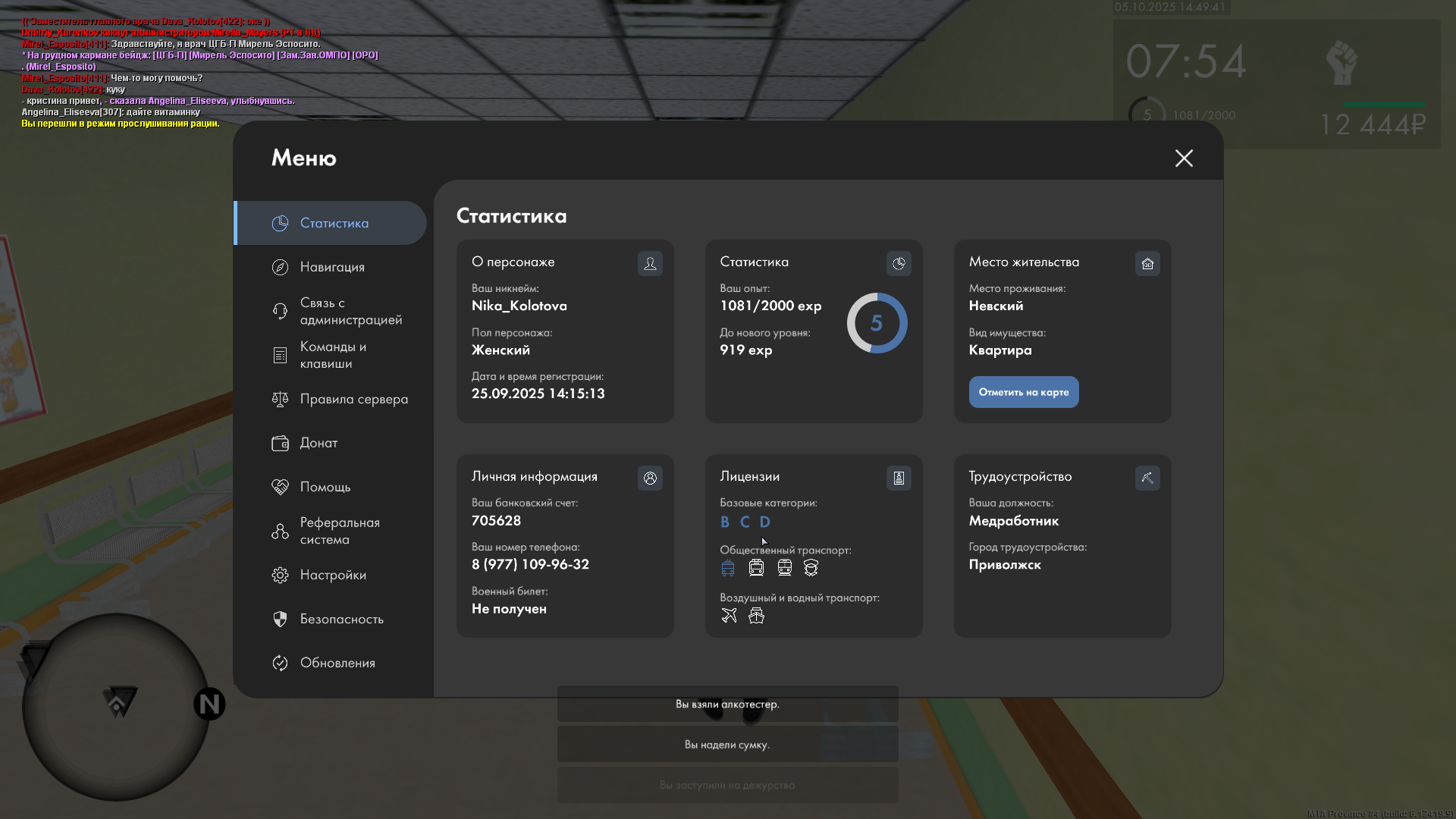
Task: Click the airplane license icon
Action: tap(729, 615)
